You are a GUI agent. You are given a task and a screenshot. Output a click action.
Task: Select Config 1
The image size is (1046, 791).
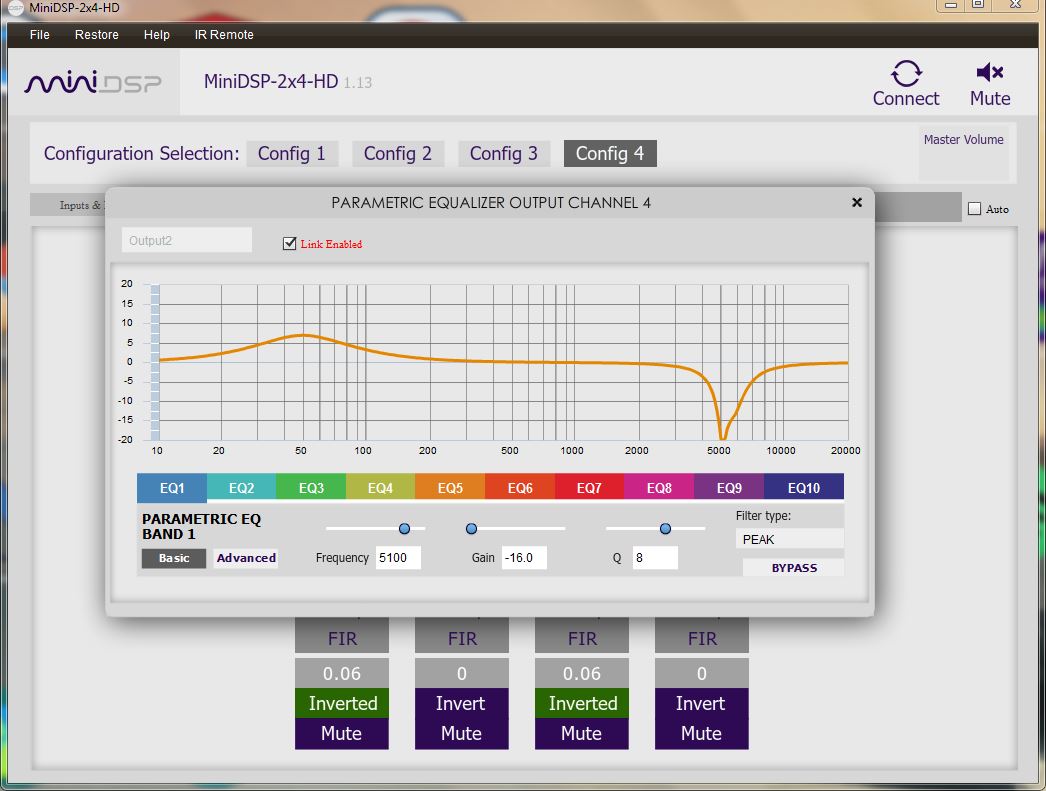pos(292,153)
